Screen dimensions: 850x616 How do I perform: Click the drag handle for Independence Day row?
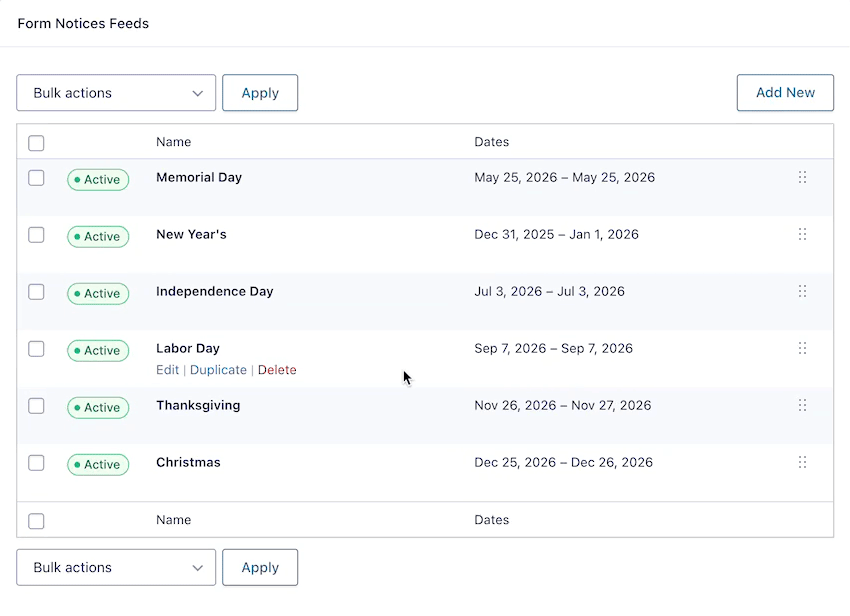pyautogui.click(x=802, y=292)
